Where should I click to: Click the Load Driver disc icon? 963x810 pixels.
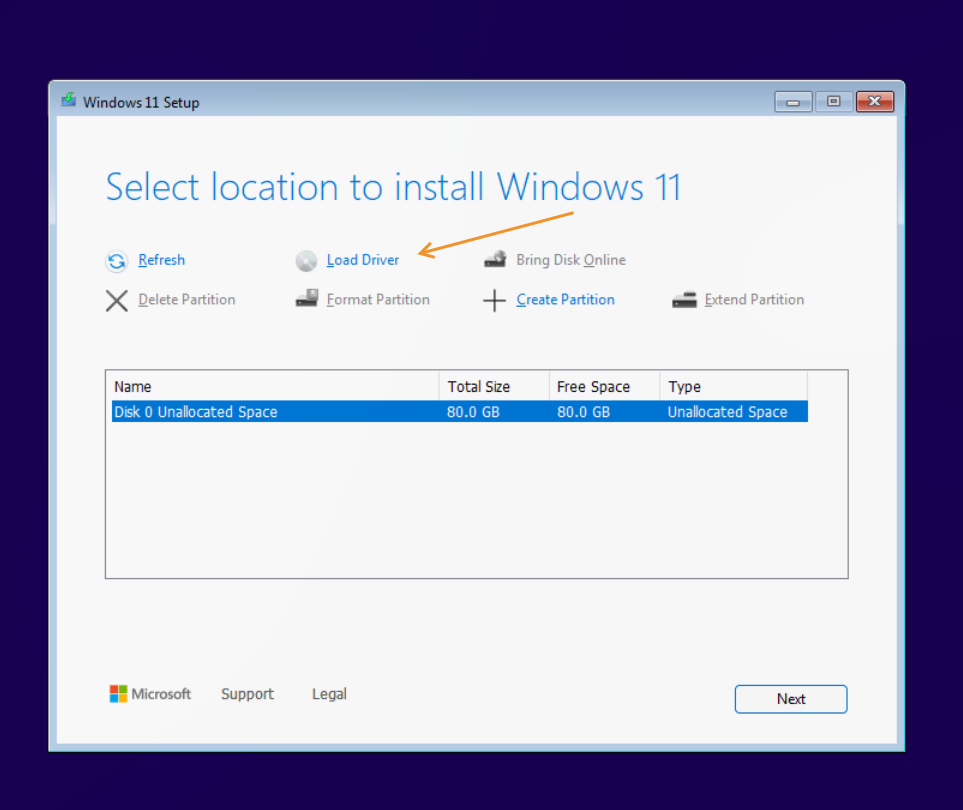click(306, 260)
